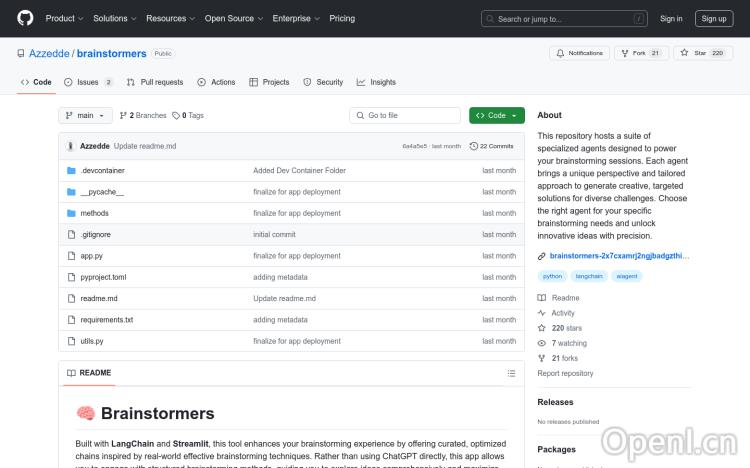Image resolution: width=750 pixels, height=468 pixels.
Task: Switch to the Pull requests tab
Action: coord(155,82)
